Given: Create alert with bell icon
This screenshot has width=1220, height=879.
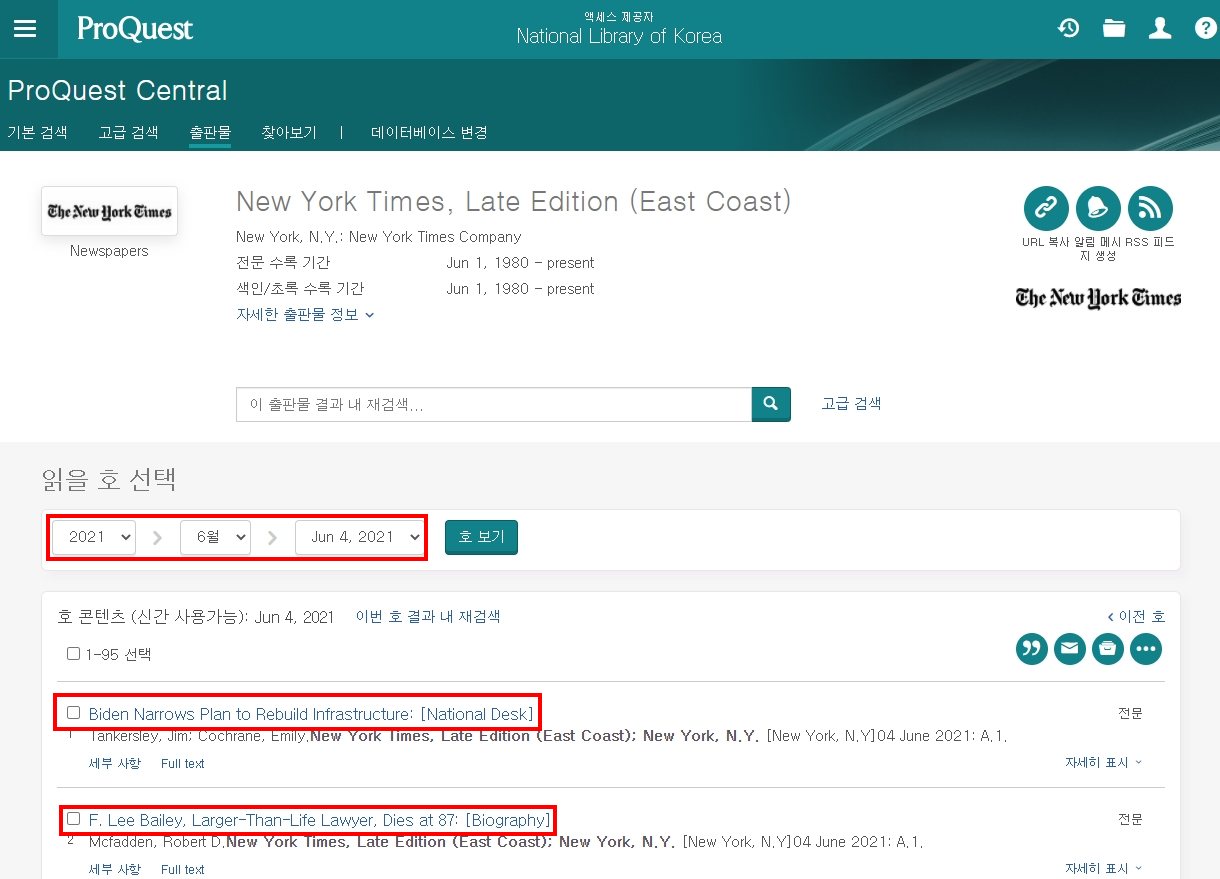Looking at the screenshot, I should [x=1098, y=208].
